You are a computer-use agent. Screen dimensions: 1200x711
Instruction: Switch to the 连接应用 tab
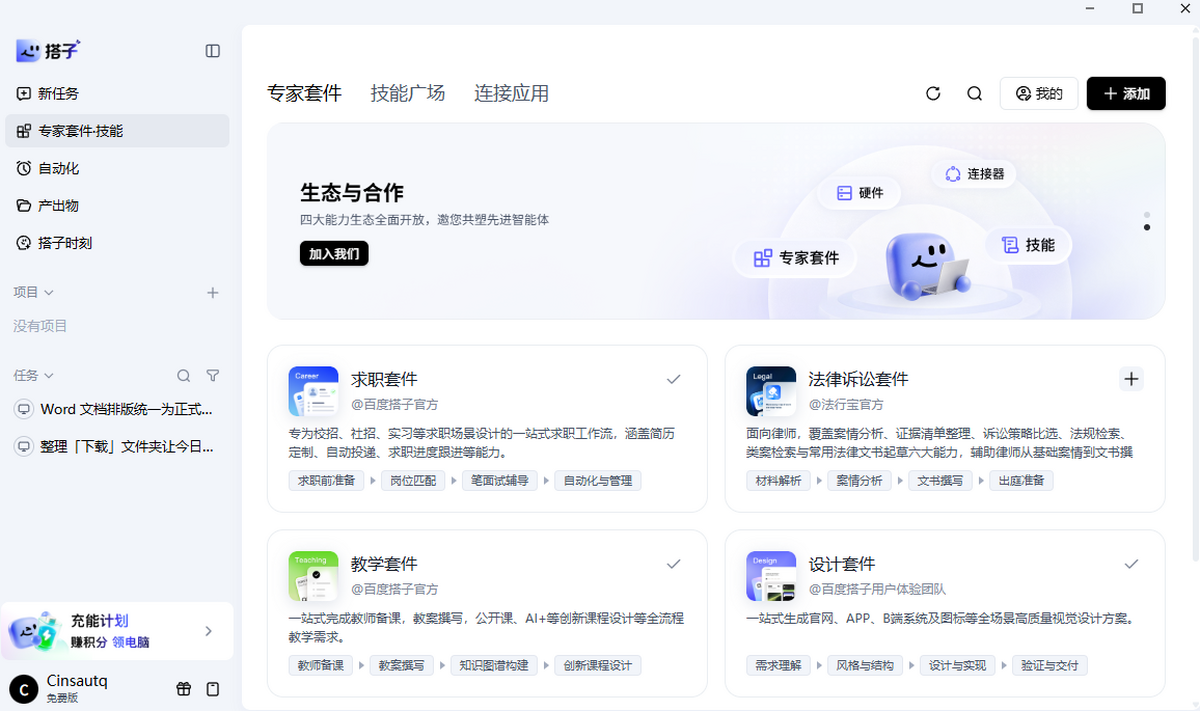511,94
